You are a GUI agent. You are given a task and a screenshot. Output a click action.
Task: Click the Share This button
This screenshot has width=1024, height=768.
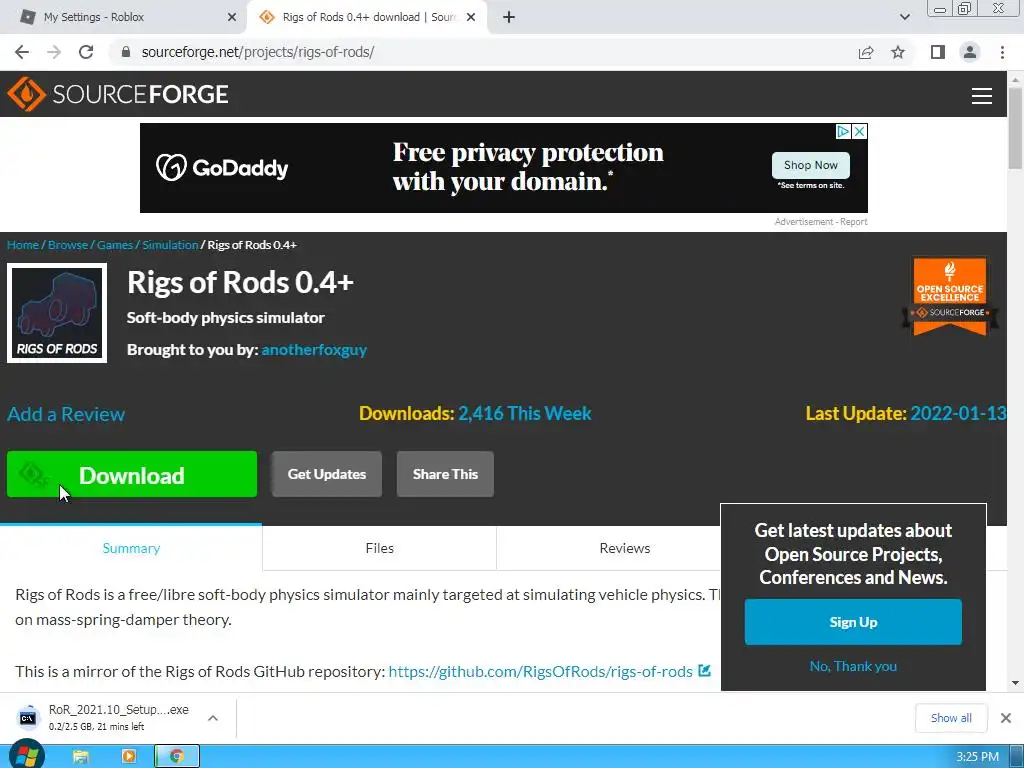[x=445, y=474]
